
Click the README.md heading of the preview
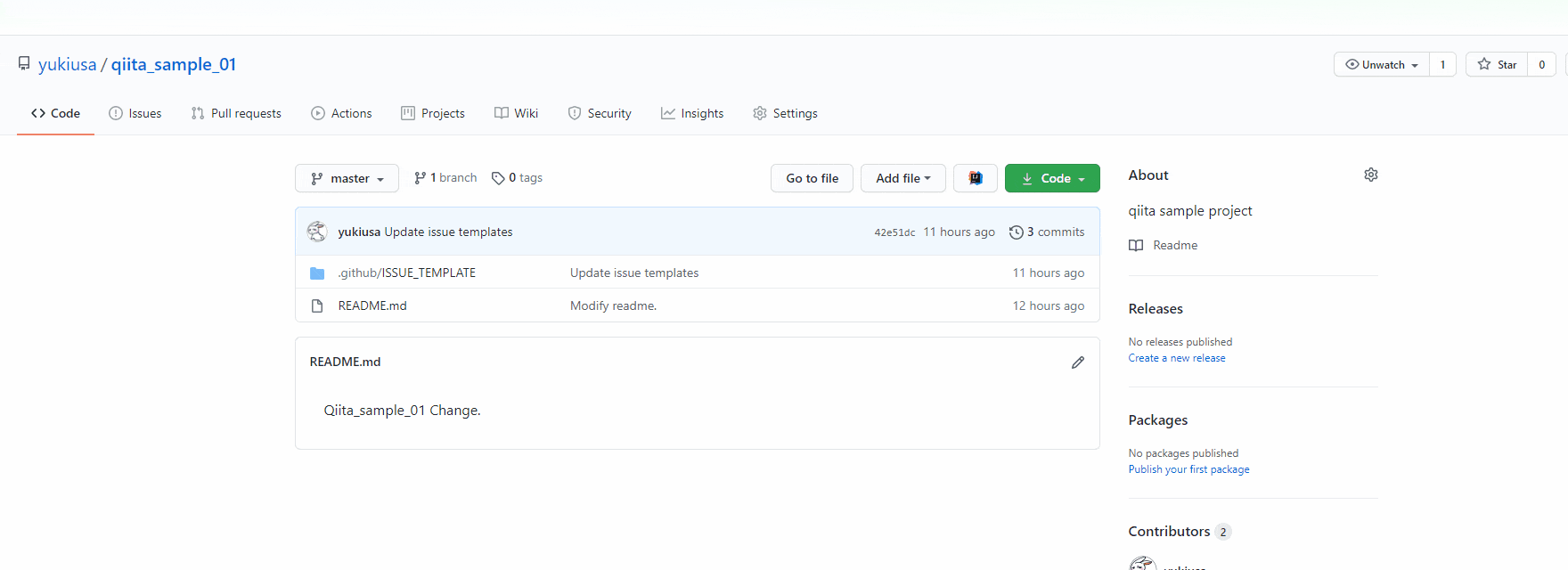[346, 362]
